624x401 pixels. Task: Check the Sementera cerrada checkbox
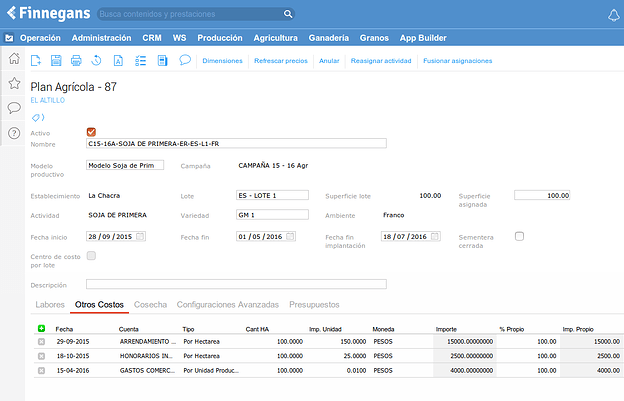coord(519,236)
